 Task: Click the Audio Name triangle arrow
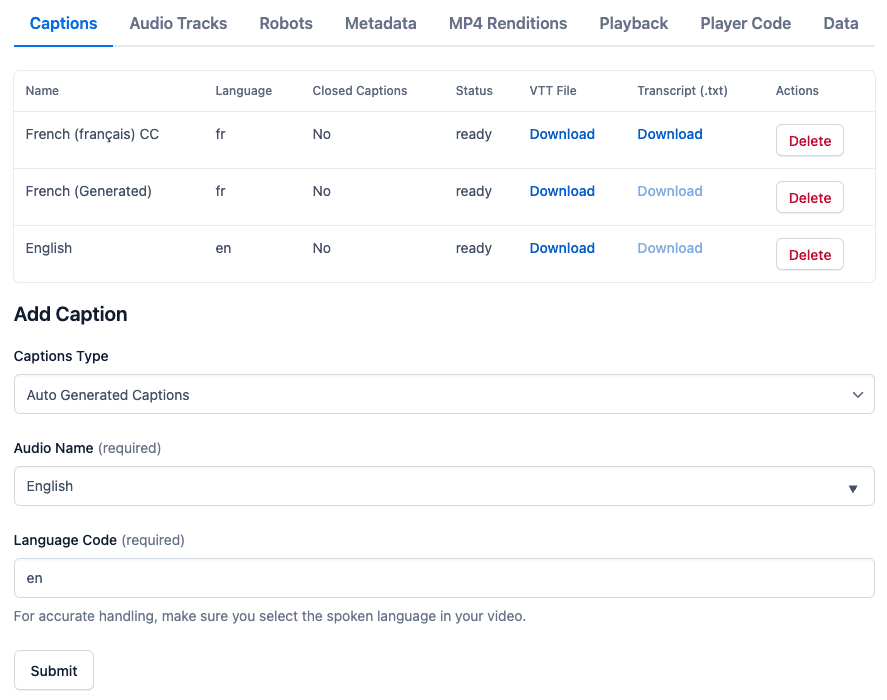tap(853, 488)
